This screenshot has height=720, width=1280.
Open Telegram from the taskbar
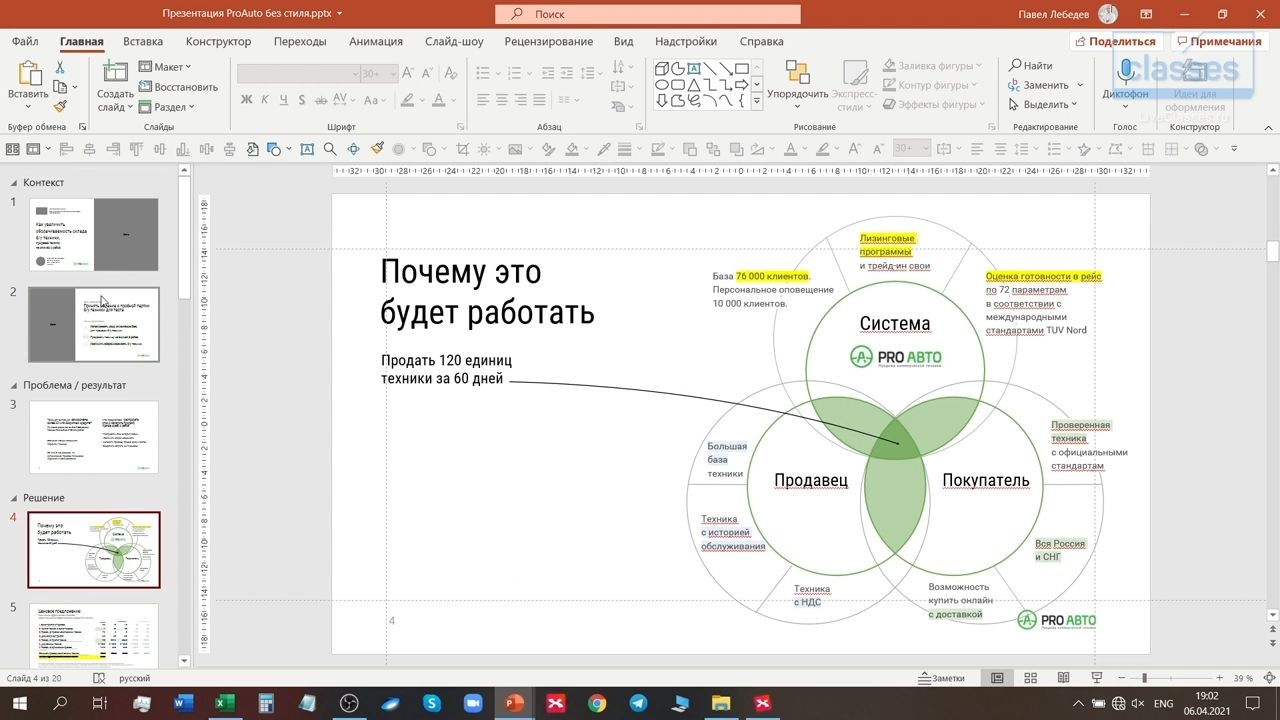(638, 704)
